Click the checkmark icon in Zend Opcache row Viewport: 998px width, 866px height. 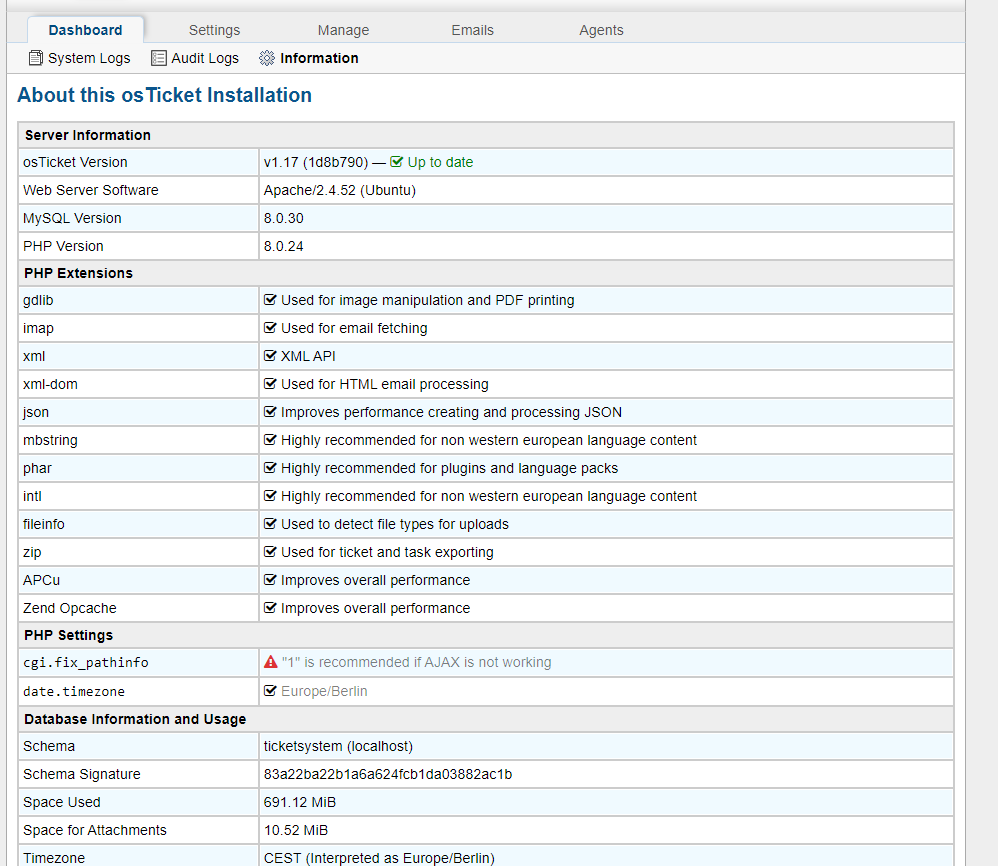270,608
